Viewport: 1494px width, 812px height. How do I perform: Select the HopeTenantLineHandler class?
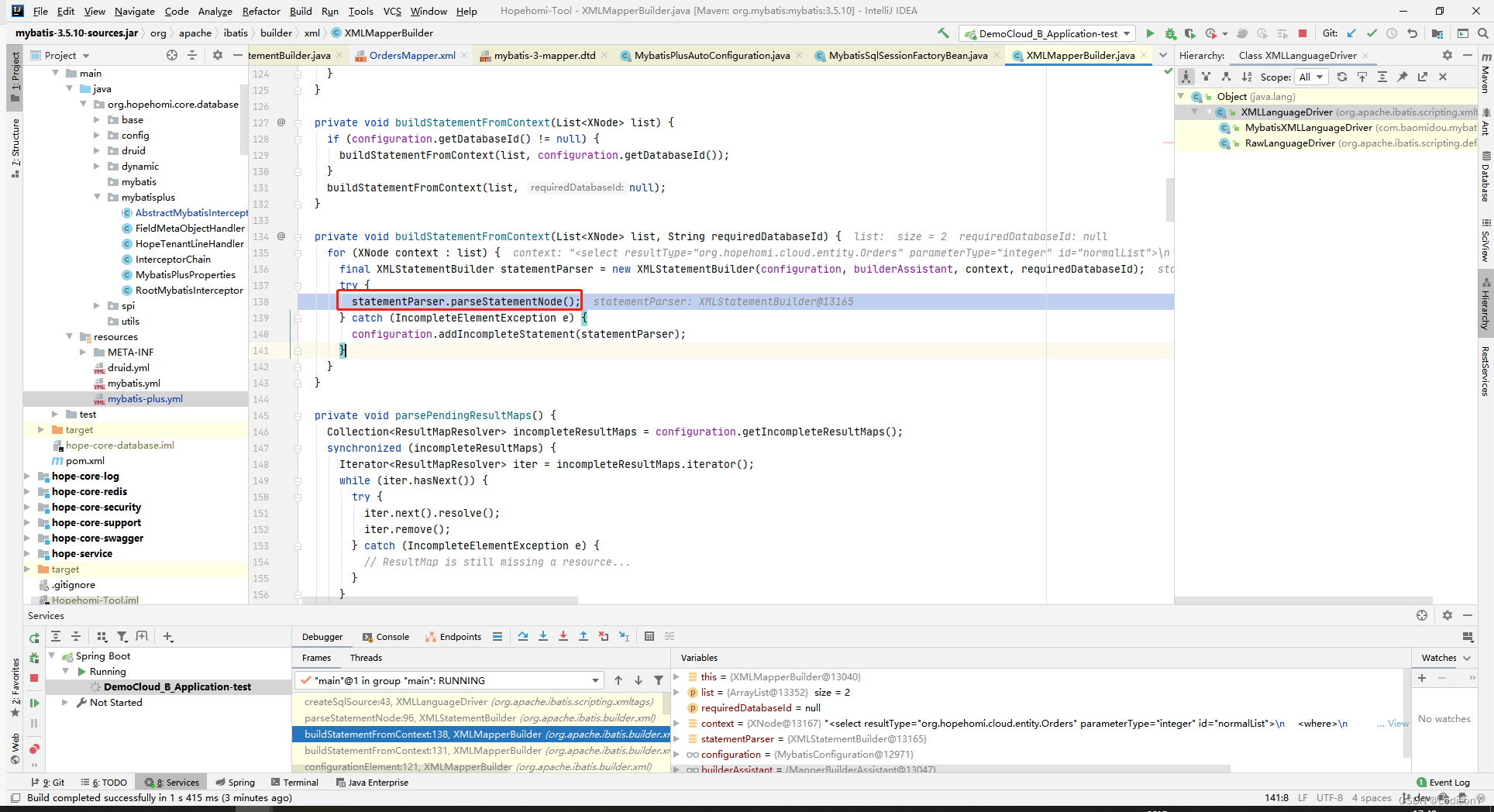[x=189, y=244]
